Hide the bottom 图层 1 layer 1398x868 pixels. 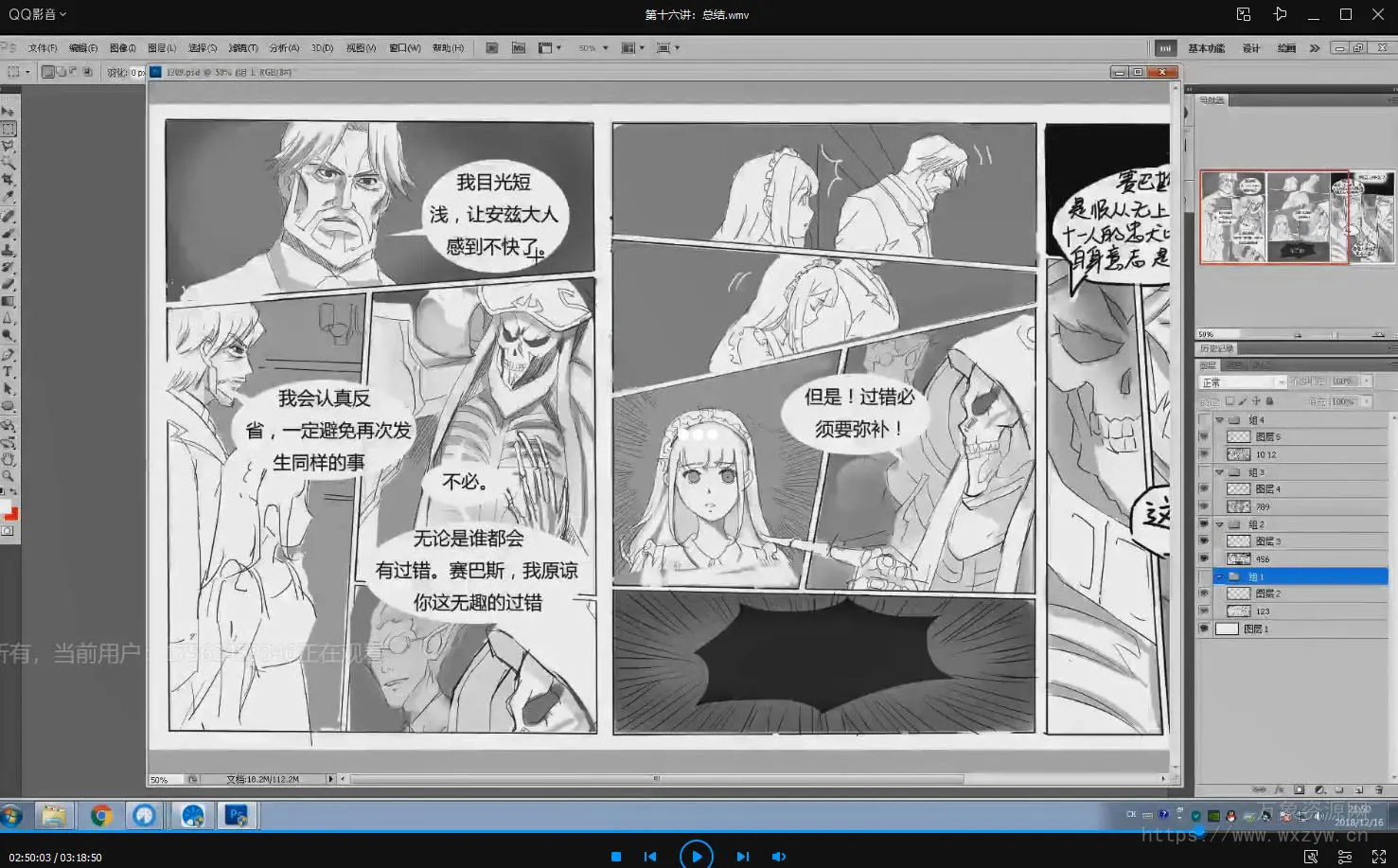[1204, 629]
